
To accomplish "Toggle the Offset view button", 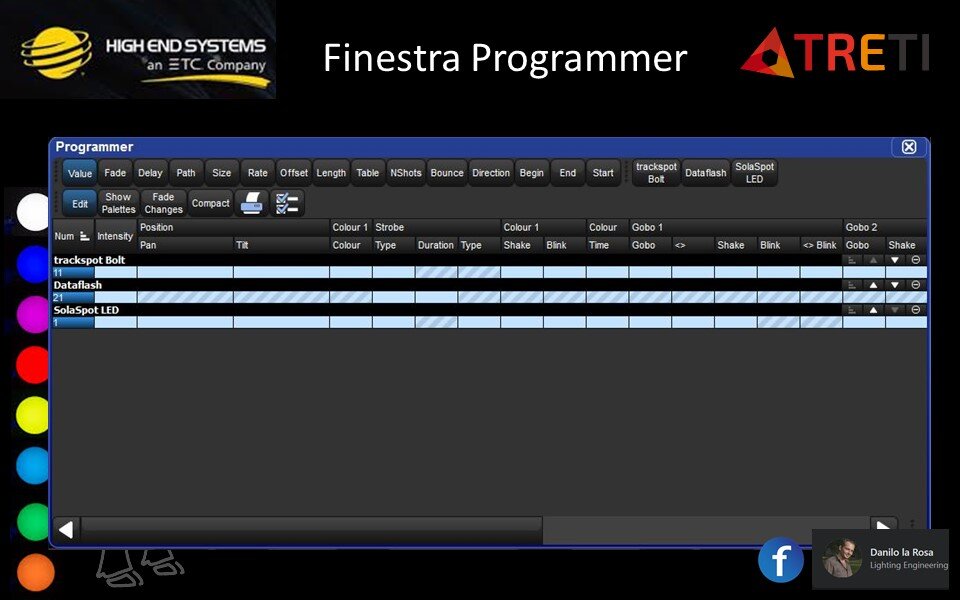I will pyautogui.click(x=294, y=173).
